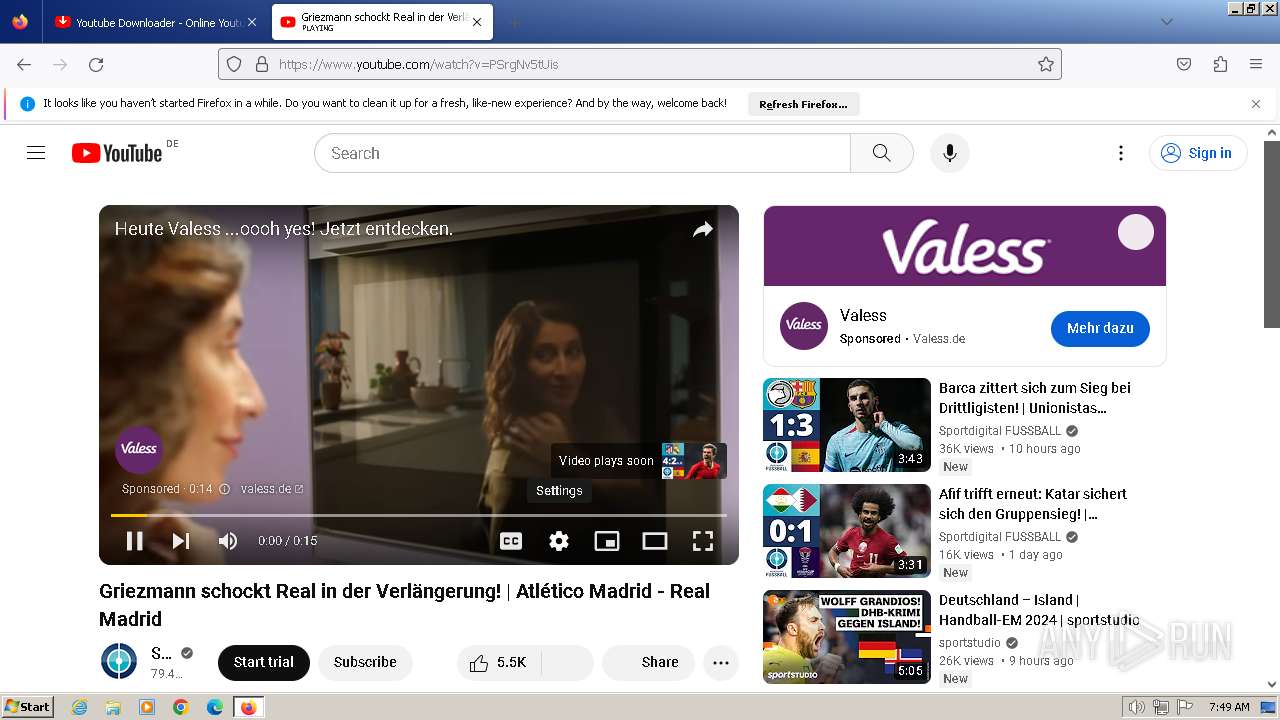1280x720 pixels.
Task: View site information via padlock icon
Action: (262, 64)
